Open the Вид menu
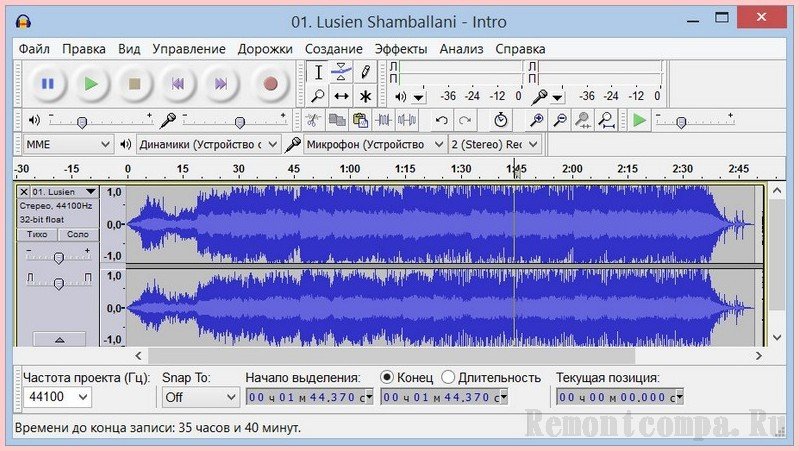The image size is (799, 451). (129, 49)
